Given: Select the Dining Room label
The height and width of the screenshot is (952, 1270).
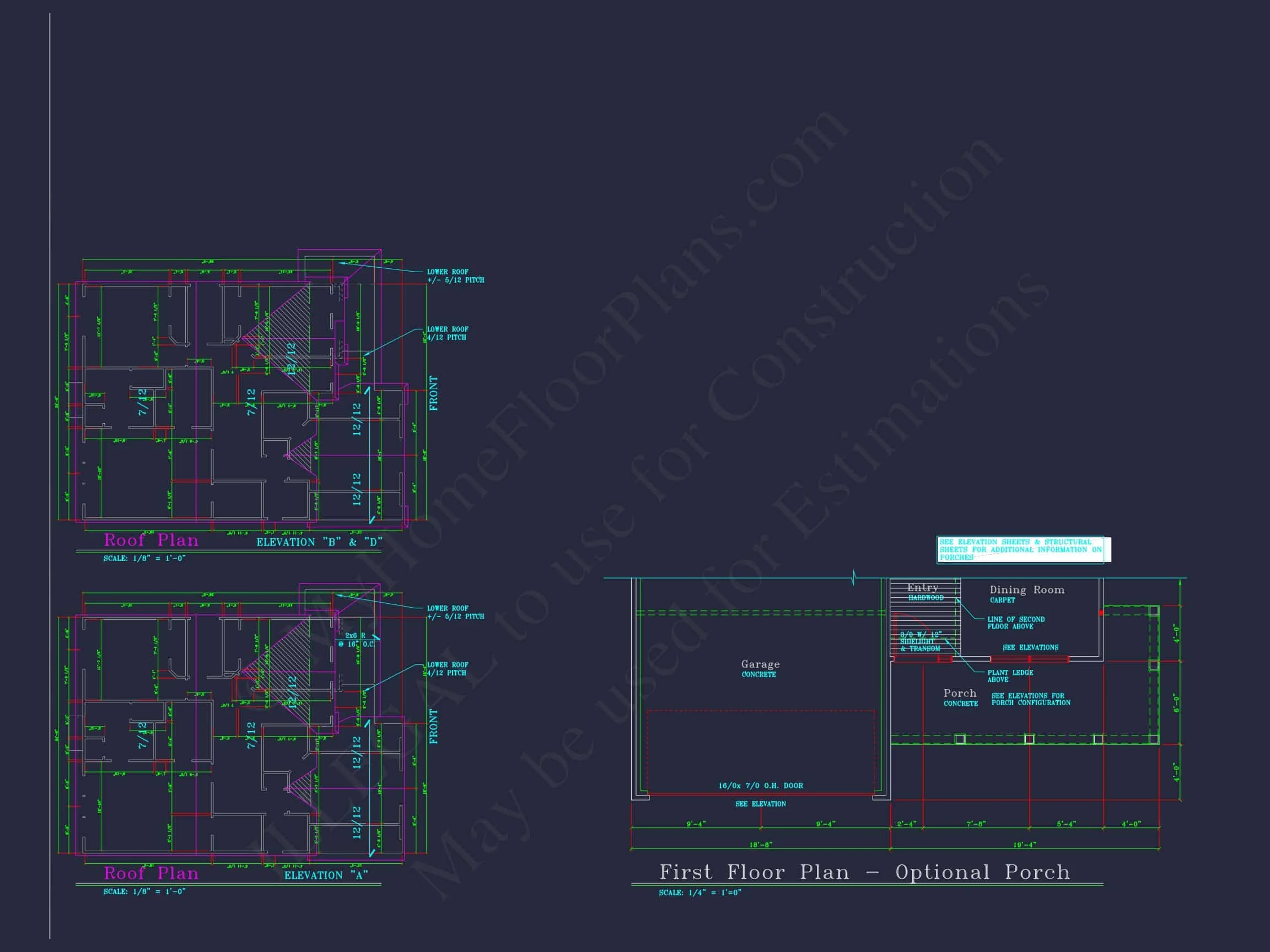Looking at the screenshot, I should (x=1026, y=590).
